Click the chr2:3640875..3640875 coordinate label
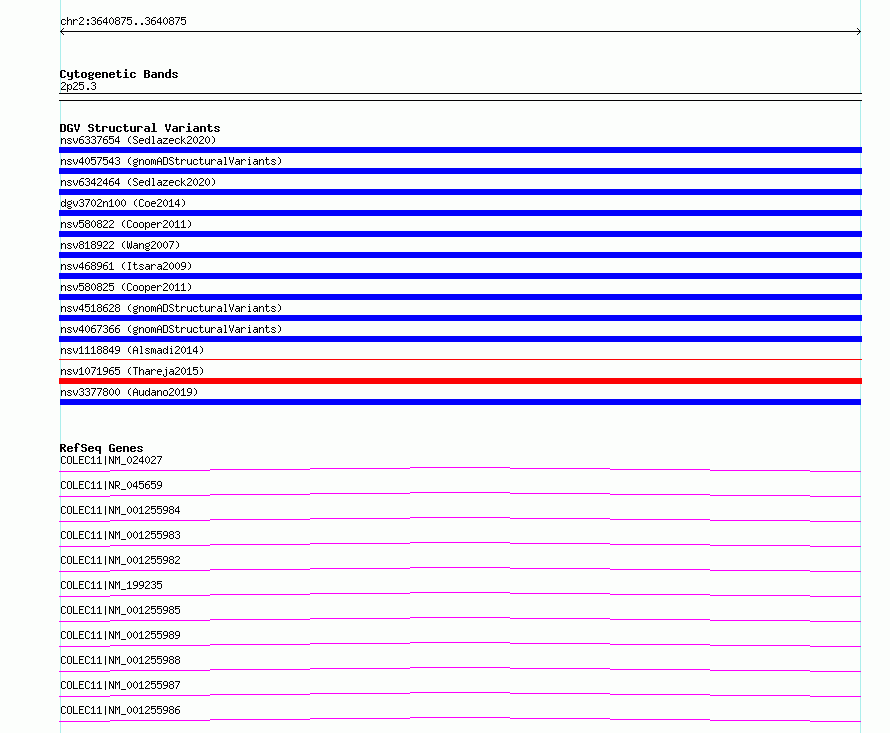 123,22
